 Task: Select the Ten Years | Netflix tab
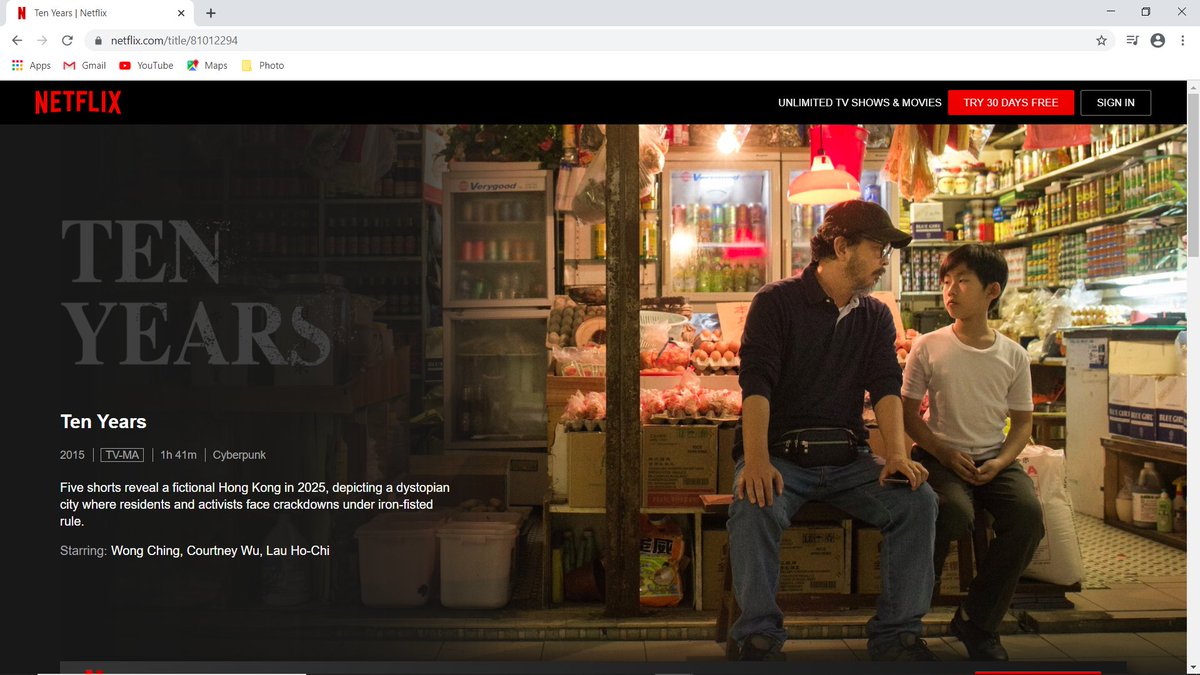(100, 13)
